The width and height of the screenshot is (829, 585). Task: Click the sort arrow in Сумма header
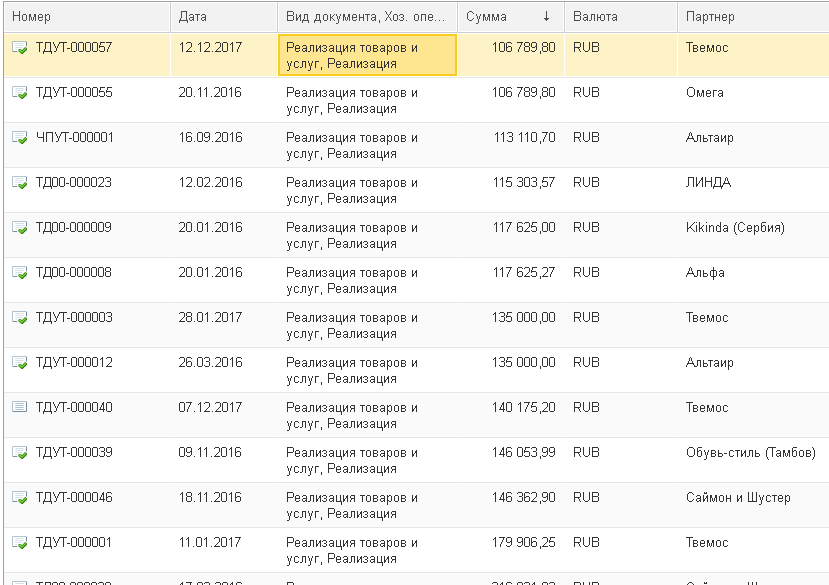[546, 17]
